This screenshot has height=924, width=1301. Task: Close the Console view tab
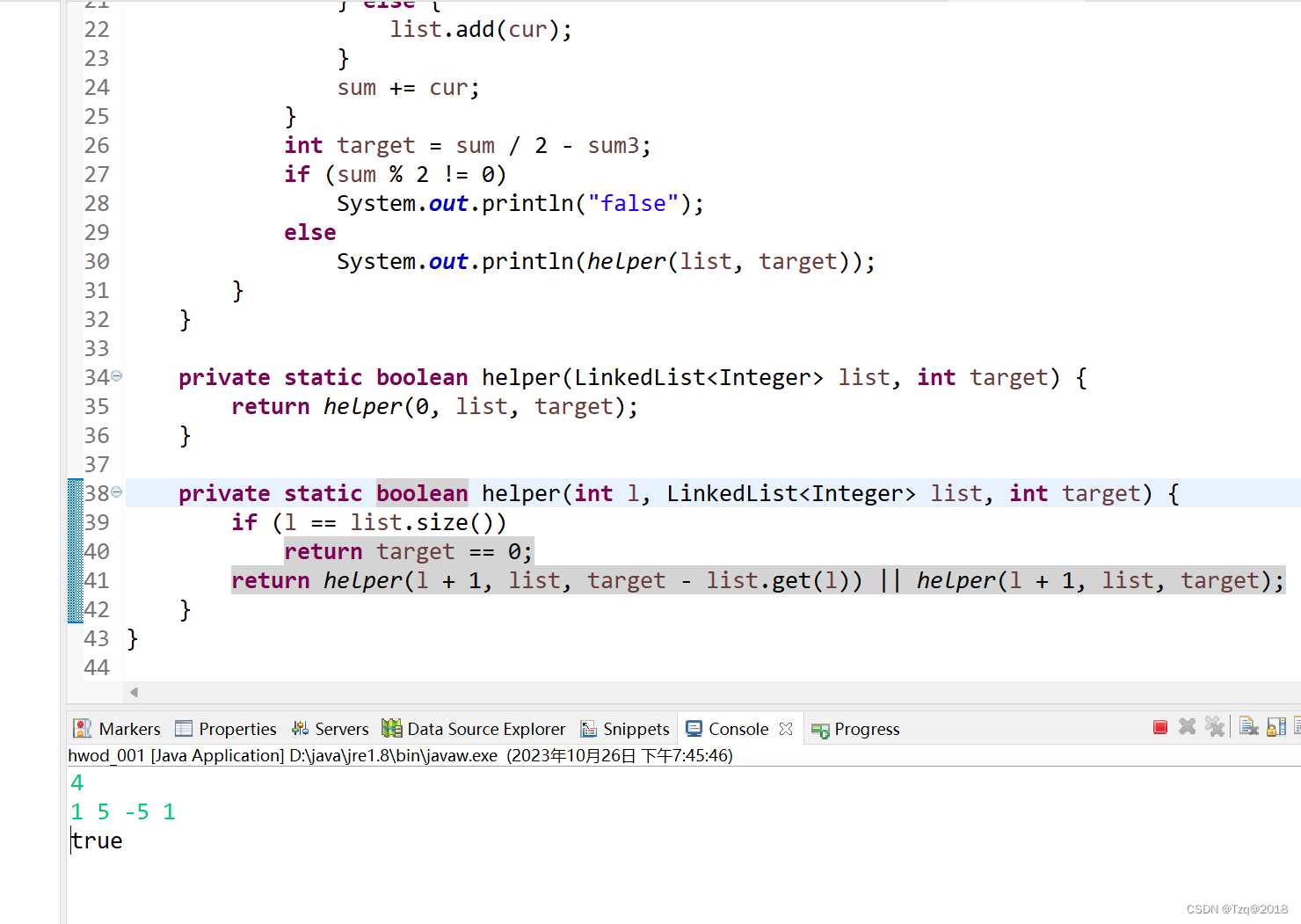click(786, 729)
